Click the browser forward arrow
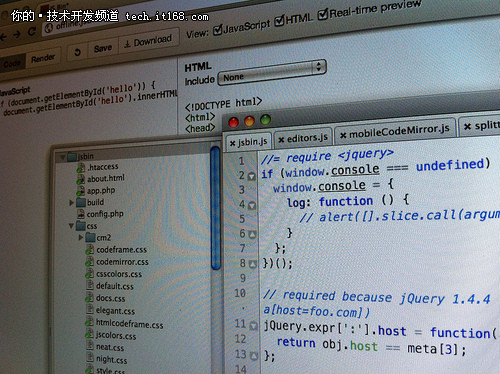The width and height of the screenshot is (500, 374). [x=17, y=34]
